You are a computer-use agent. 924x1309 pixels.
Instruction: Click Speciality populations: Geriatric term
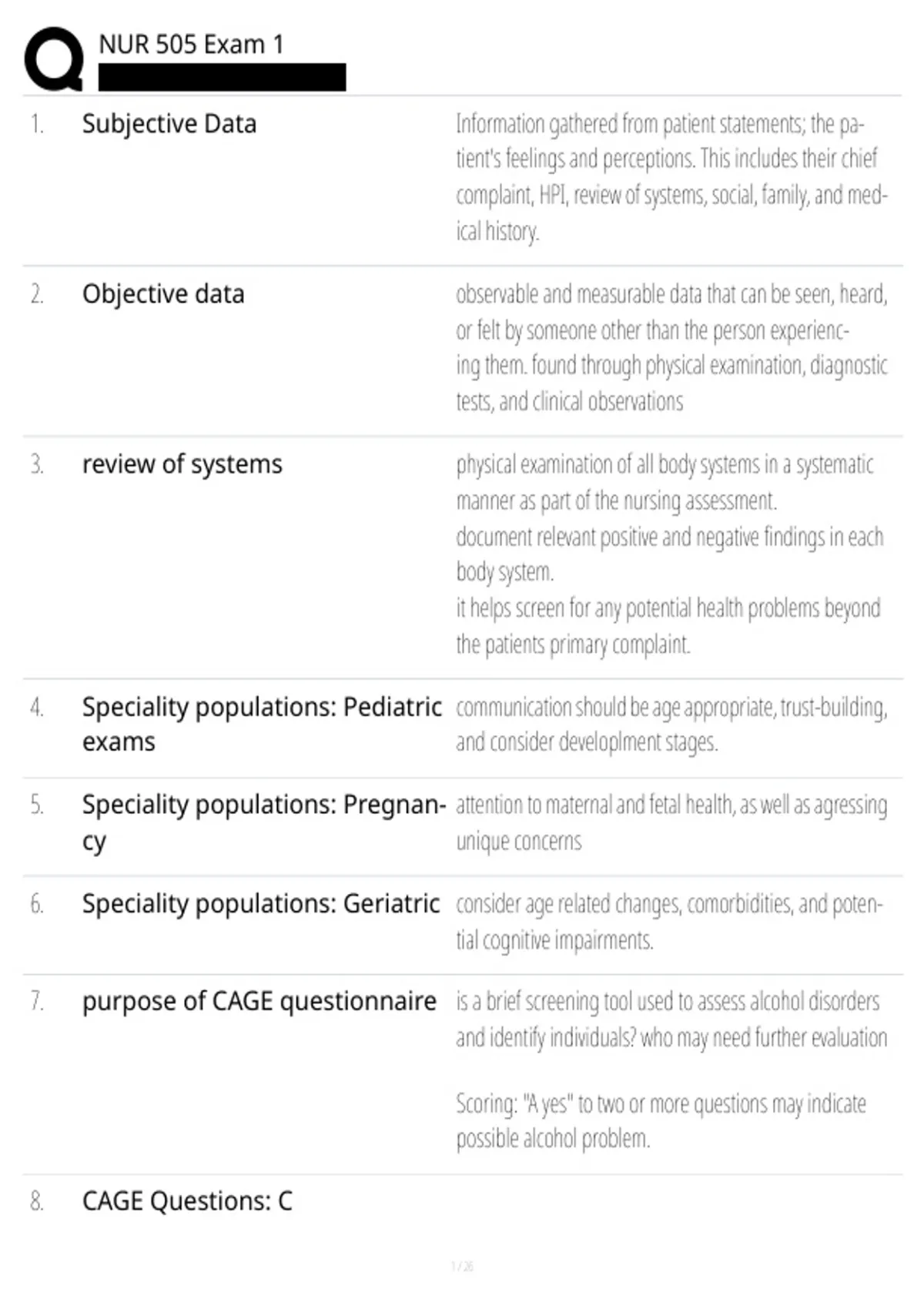[x=261, y=903]
